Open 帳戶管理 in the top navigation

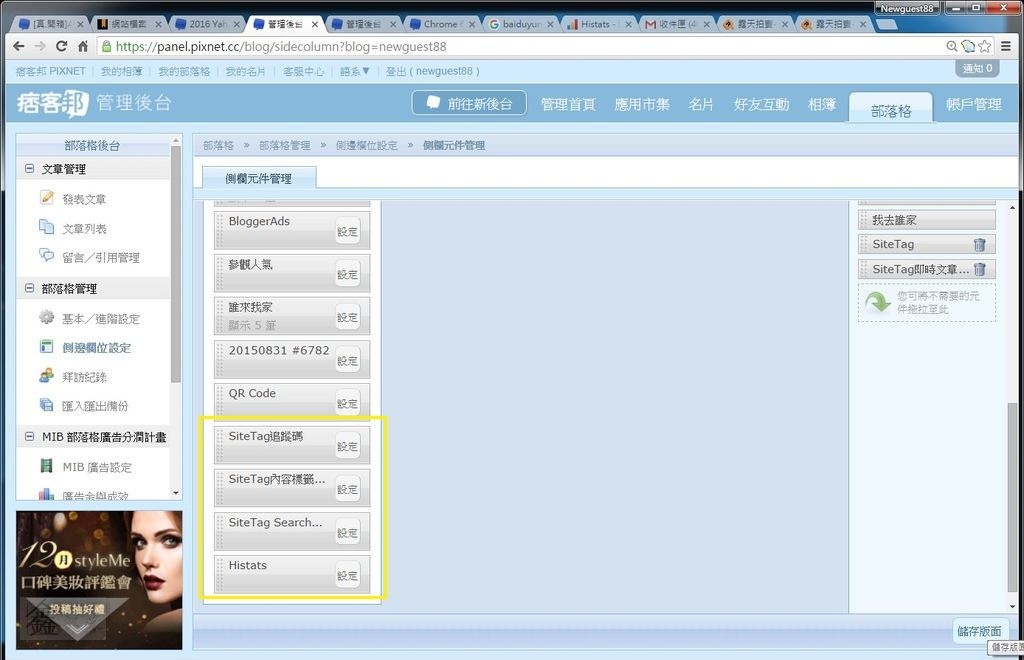coord(974,104)
